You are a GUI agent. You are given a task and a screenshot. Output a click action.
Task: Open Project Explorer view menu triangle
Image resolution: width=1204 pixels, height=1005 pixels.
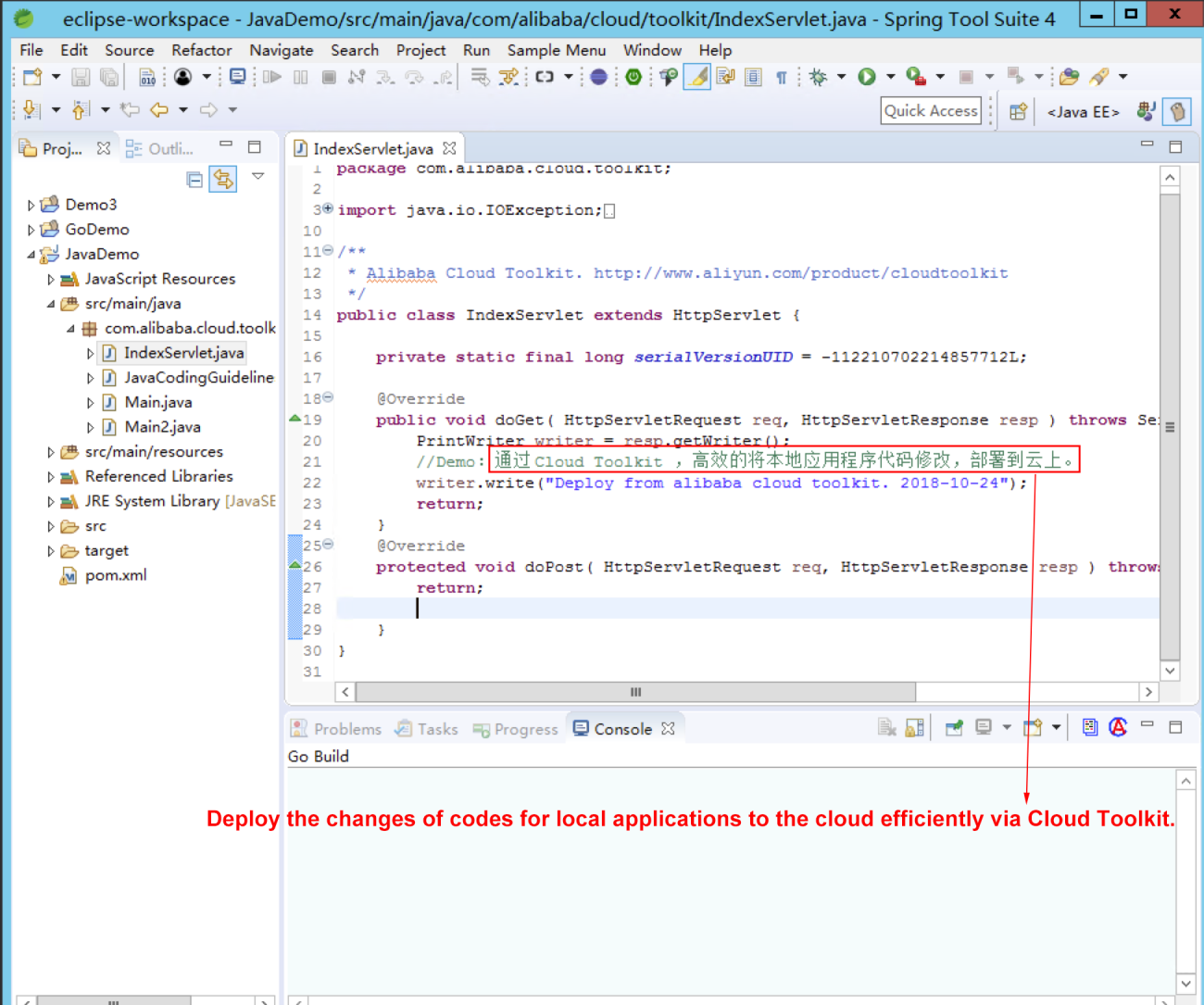coord(258,176)
